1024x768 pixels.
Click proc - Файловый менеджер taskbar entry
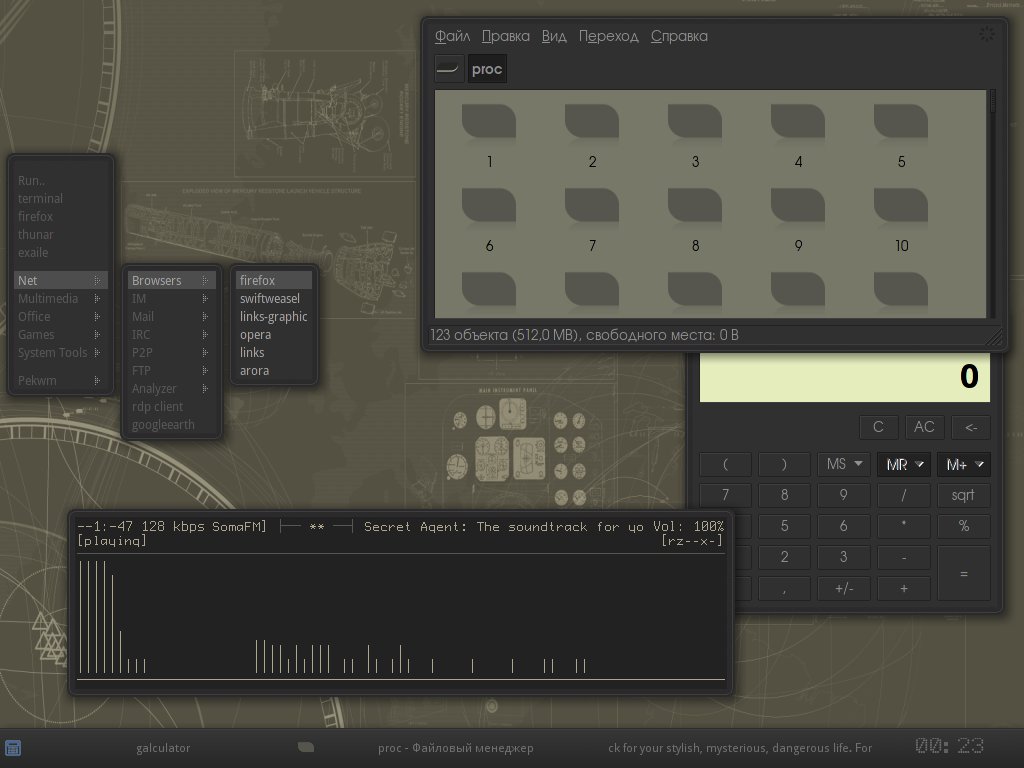[456, 748]
